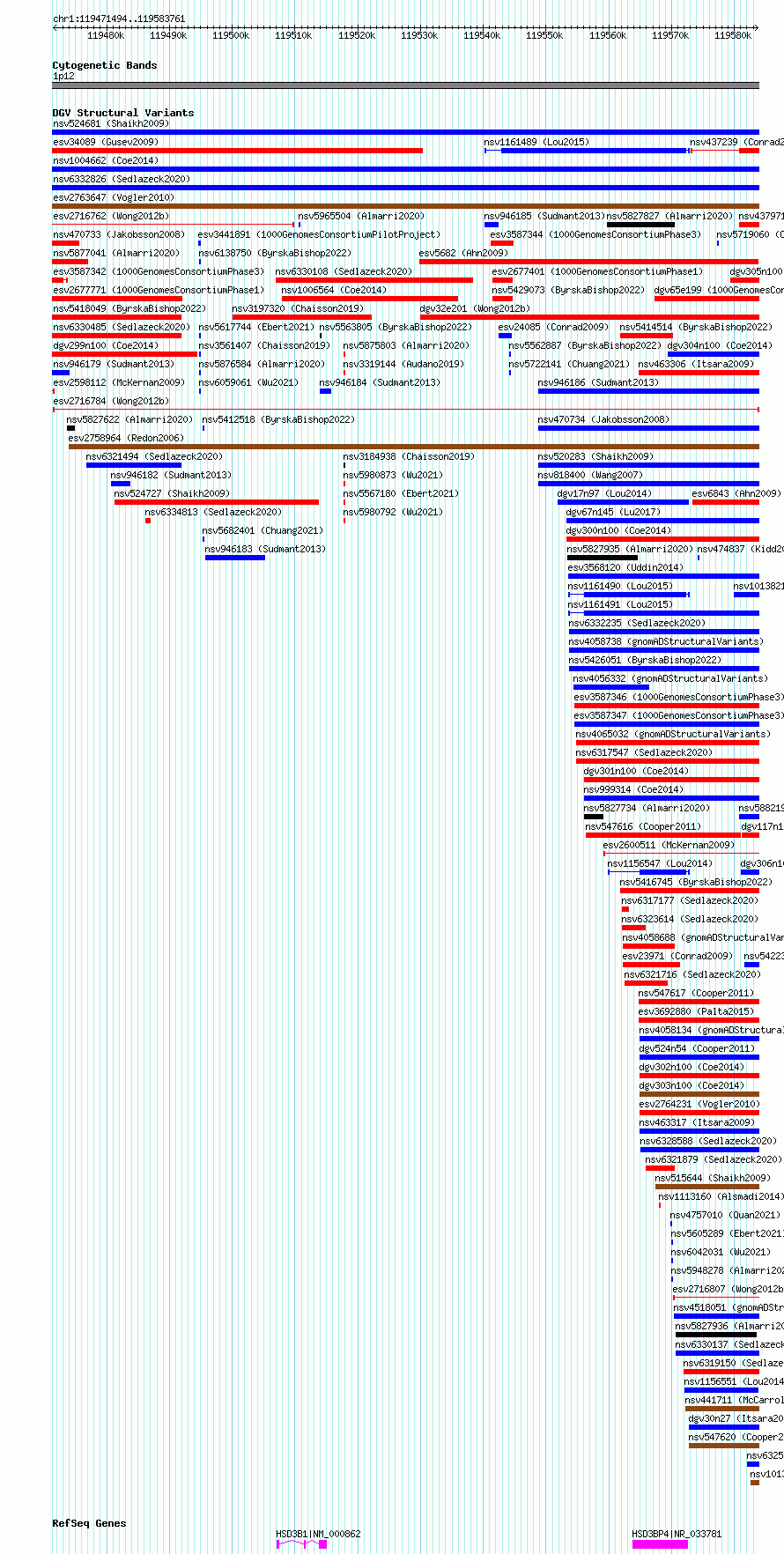Open nsv5682401 (Chuang2021) variant
784x1554 pixels.
tap(263, 530)
